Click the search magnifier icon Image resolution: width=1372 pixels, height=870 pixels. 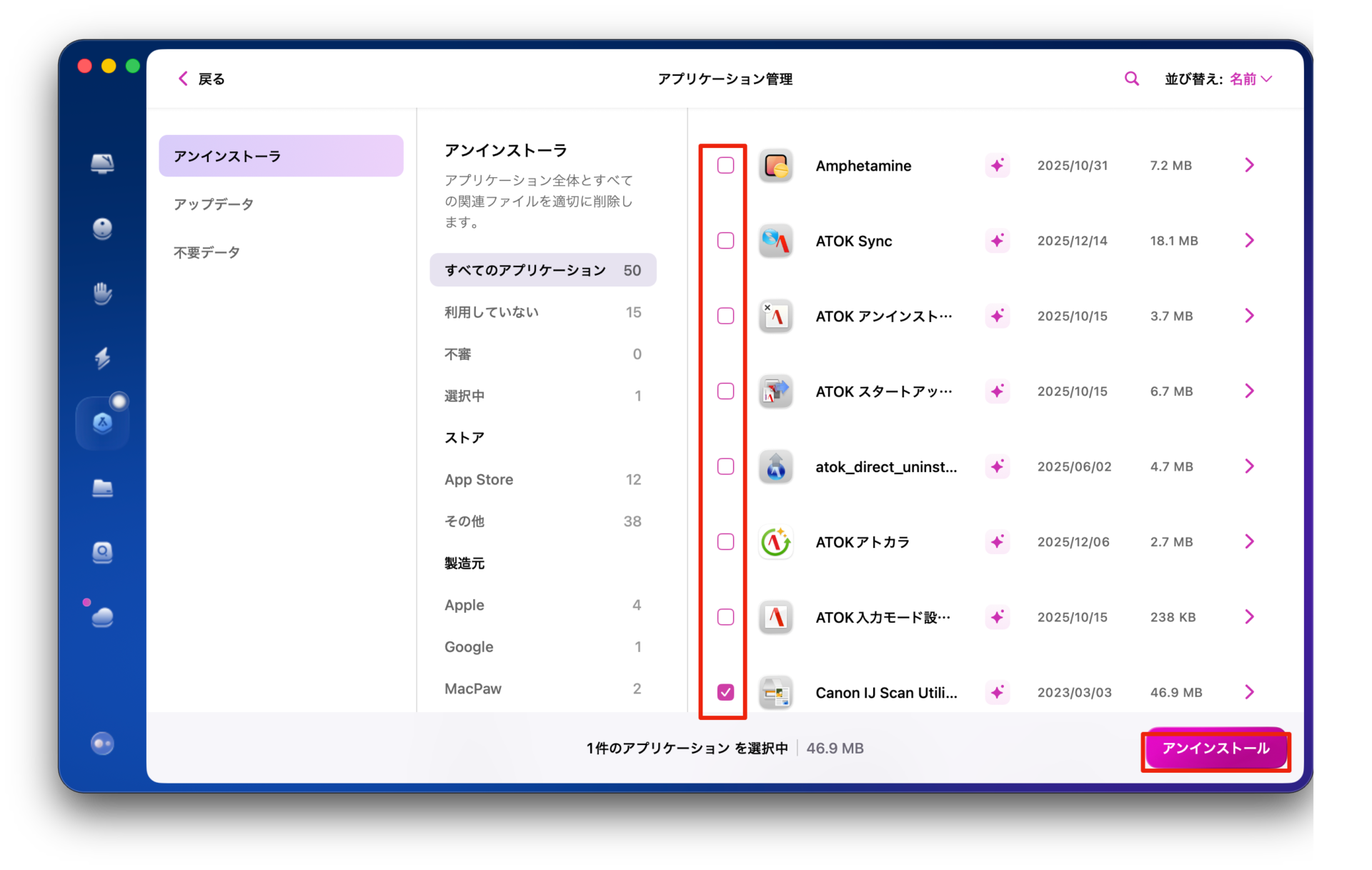pyautogui.click(x=1131, y=79)
